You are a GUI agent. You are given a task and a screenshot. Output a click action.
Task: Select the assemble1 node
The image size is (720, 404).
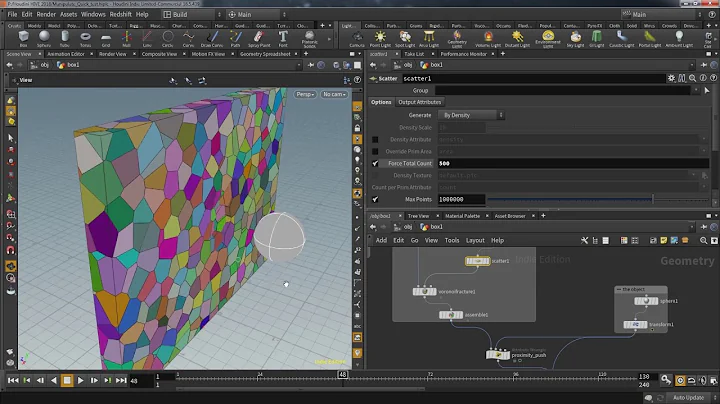(451, 315)
